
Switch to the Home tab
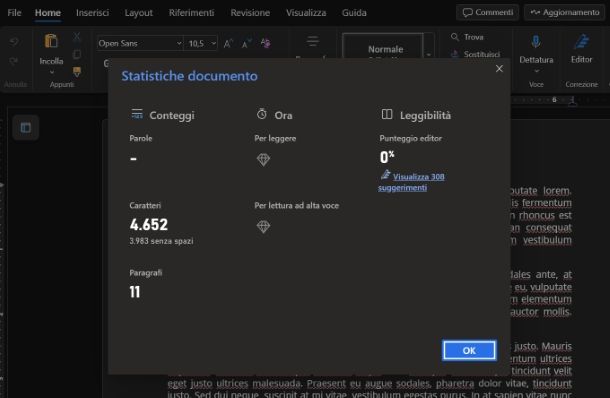coord(47,13)
